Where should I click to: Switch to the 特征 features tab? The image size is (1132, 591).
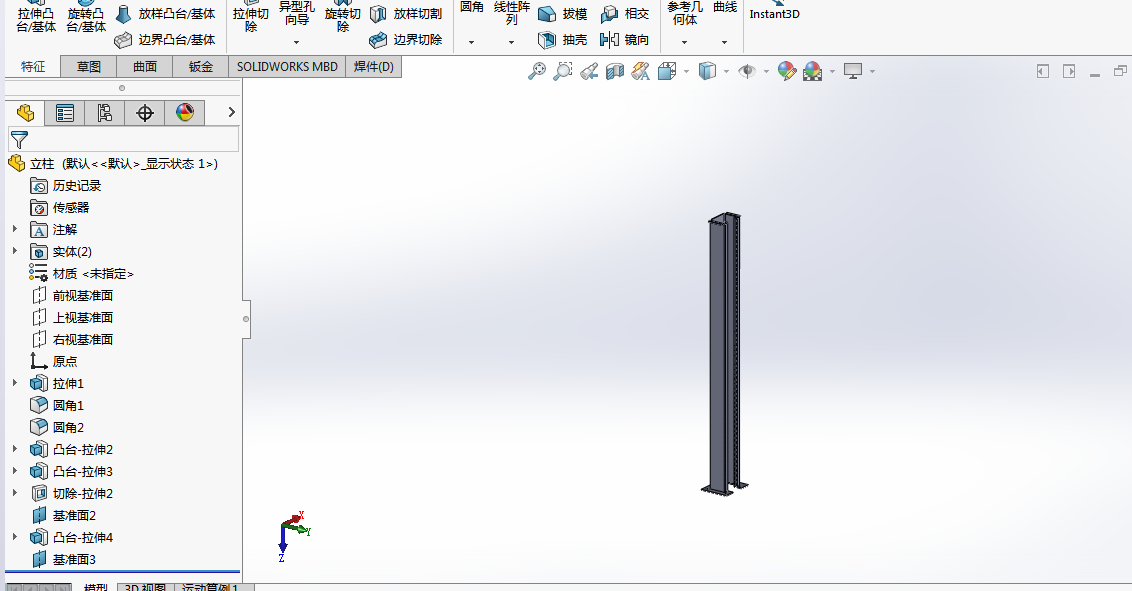click(x=32, y=66)
